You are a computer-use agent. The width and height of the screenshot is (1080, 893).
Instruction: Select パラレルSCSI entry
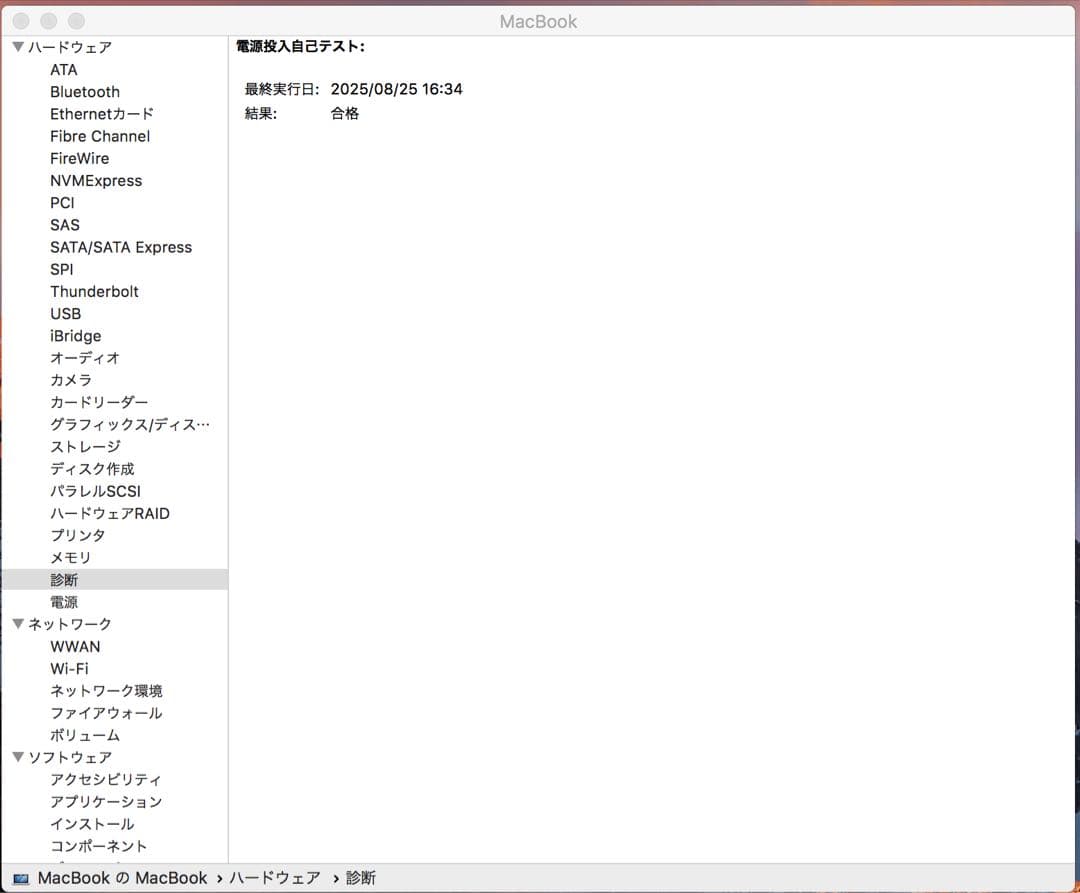coord(95,491)
